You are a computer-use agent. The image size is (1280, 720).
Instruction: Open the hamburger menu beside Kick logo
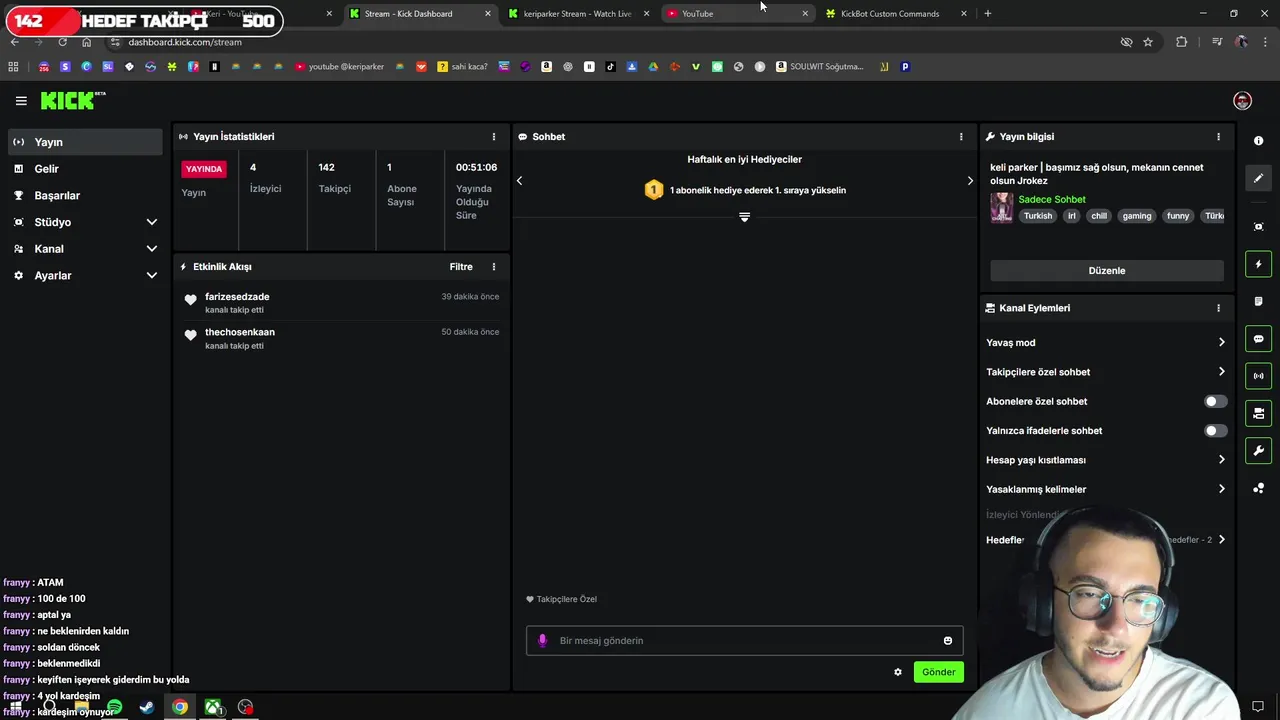pyautogui.click(x=21, y=101)
